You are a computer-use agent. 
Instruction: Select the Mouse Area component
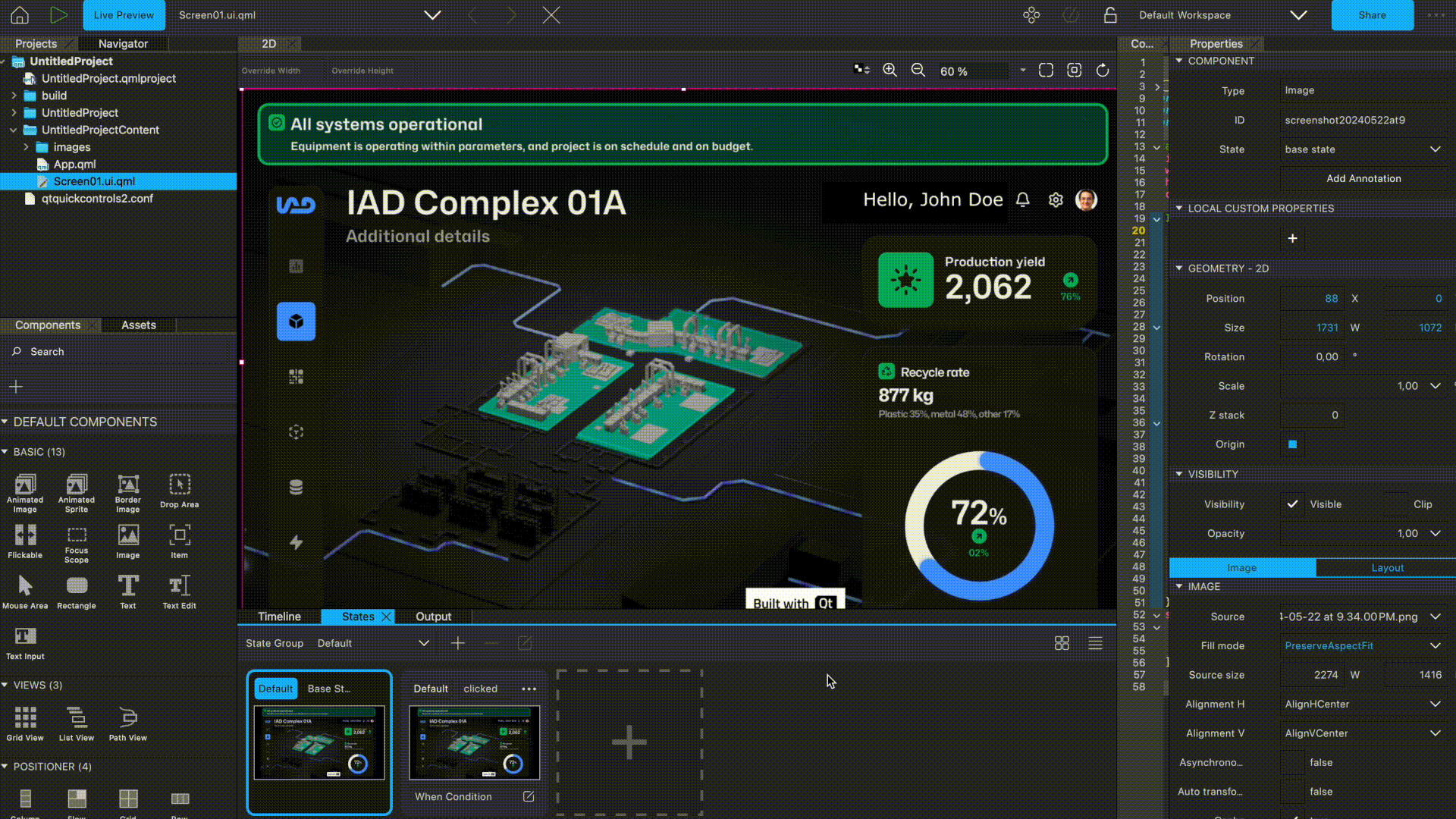(x=25, y=591)
